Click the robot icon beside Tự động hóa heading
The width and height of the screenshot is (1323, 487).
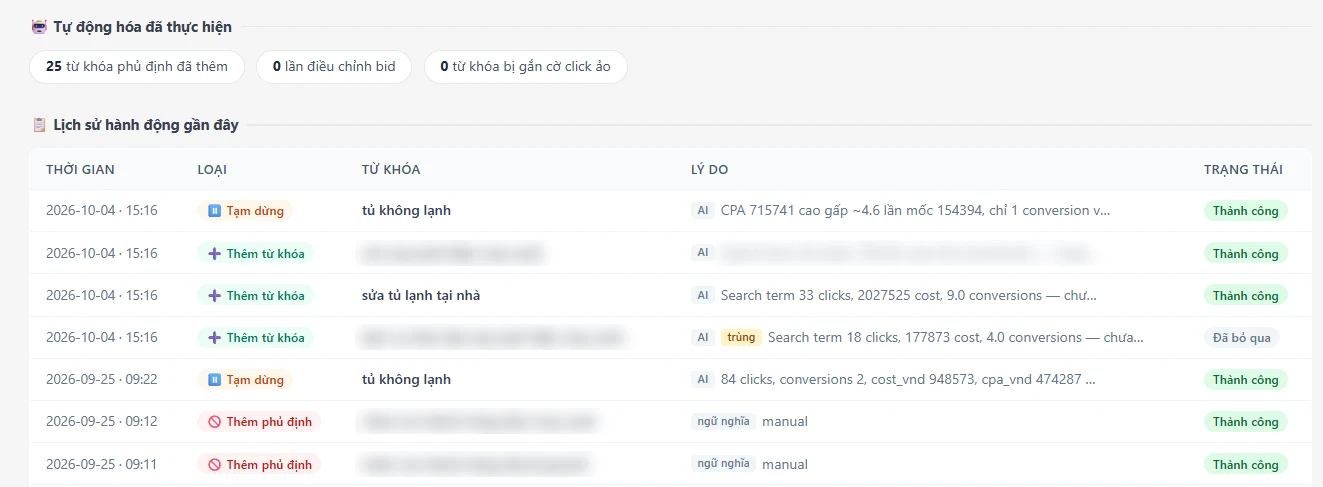39,27
